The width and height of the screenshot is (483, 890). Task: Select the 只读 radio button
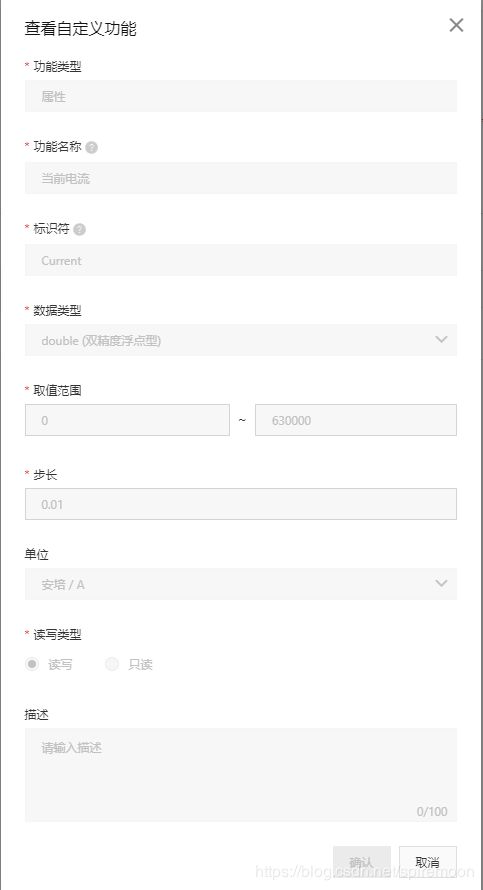[112, 664]
